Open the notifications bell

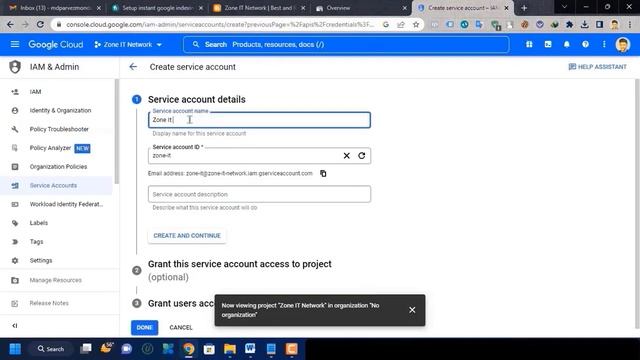click(x=567, y=44)
